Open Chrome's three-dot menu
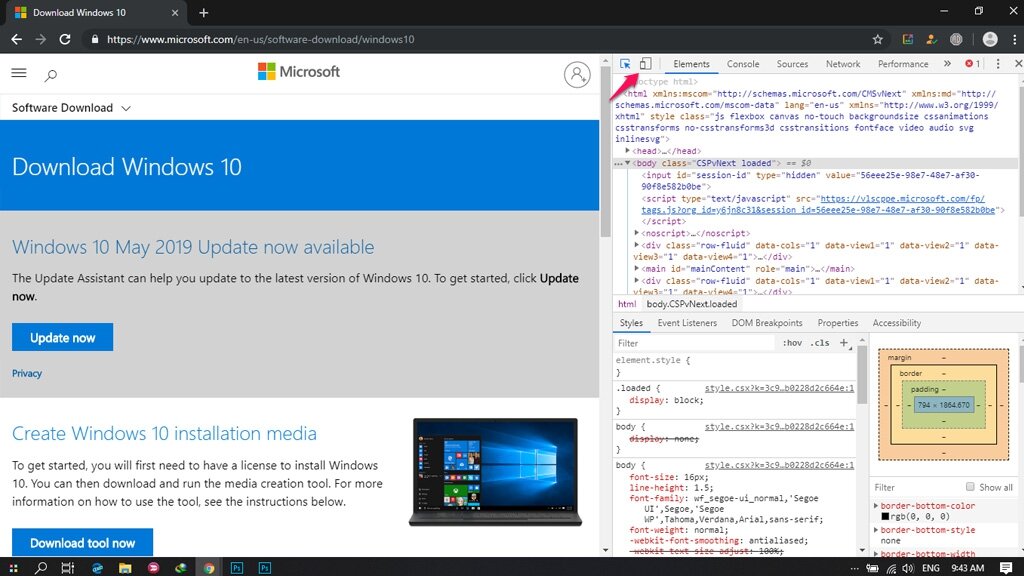The height and width of the screenshot is (576, 1024). click(1014, 39)
